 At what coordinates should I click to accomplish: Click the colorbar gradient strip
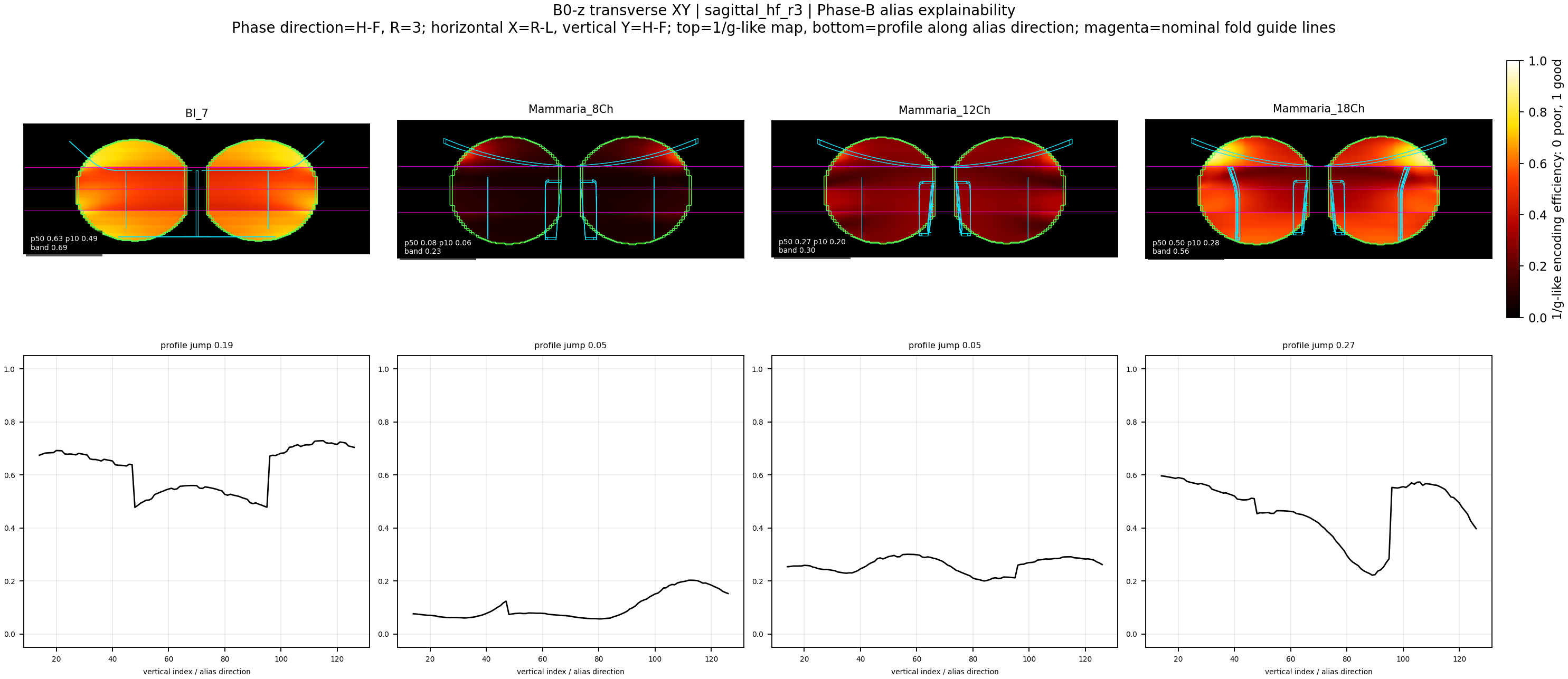pos(1513,189)
